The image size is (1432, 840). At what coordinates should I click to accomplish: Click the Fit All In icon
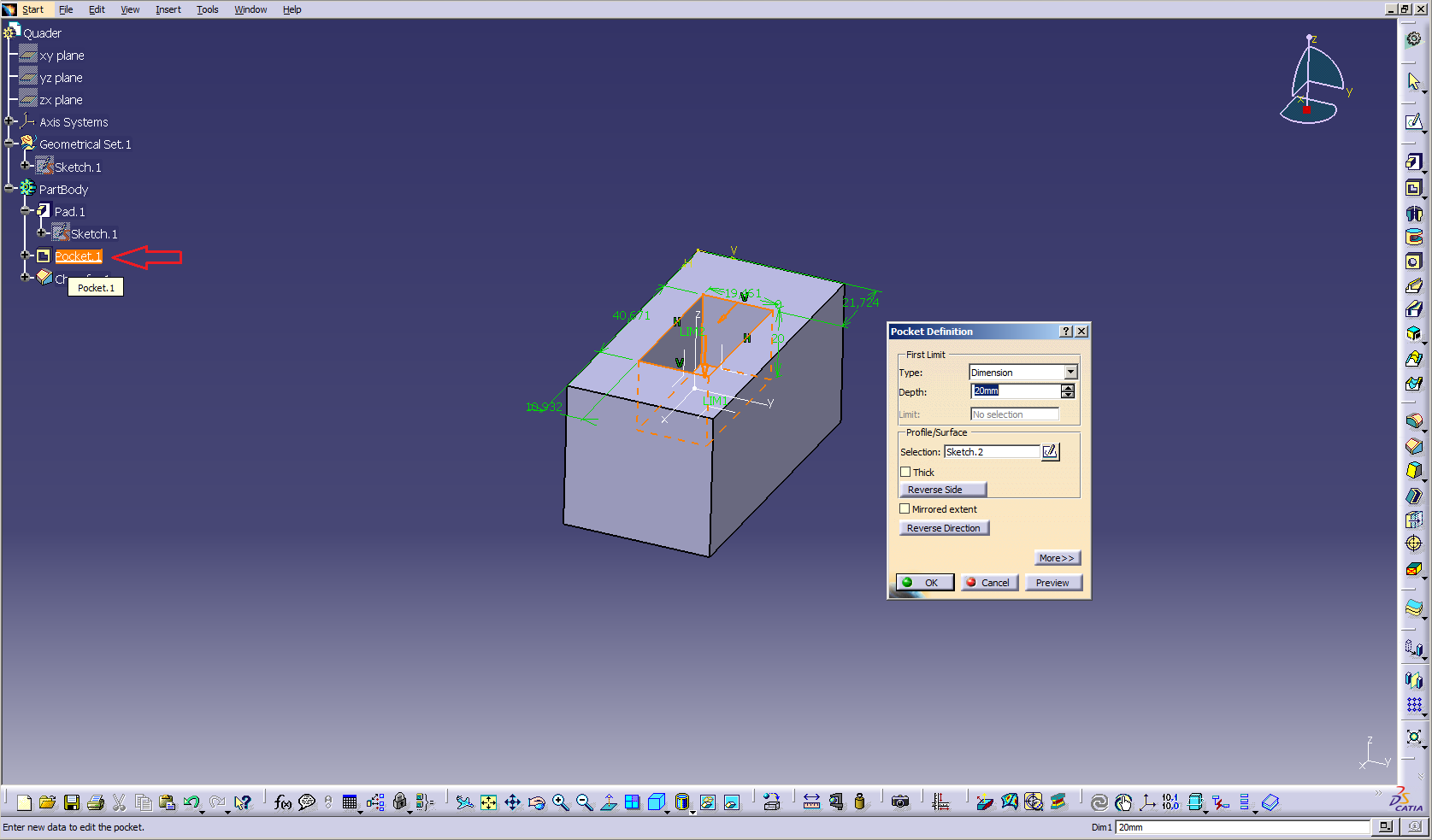click(488, 802)
